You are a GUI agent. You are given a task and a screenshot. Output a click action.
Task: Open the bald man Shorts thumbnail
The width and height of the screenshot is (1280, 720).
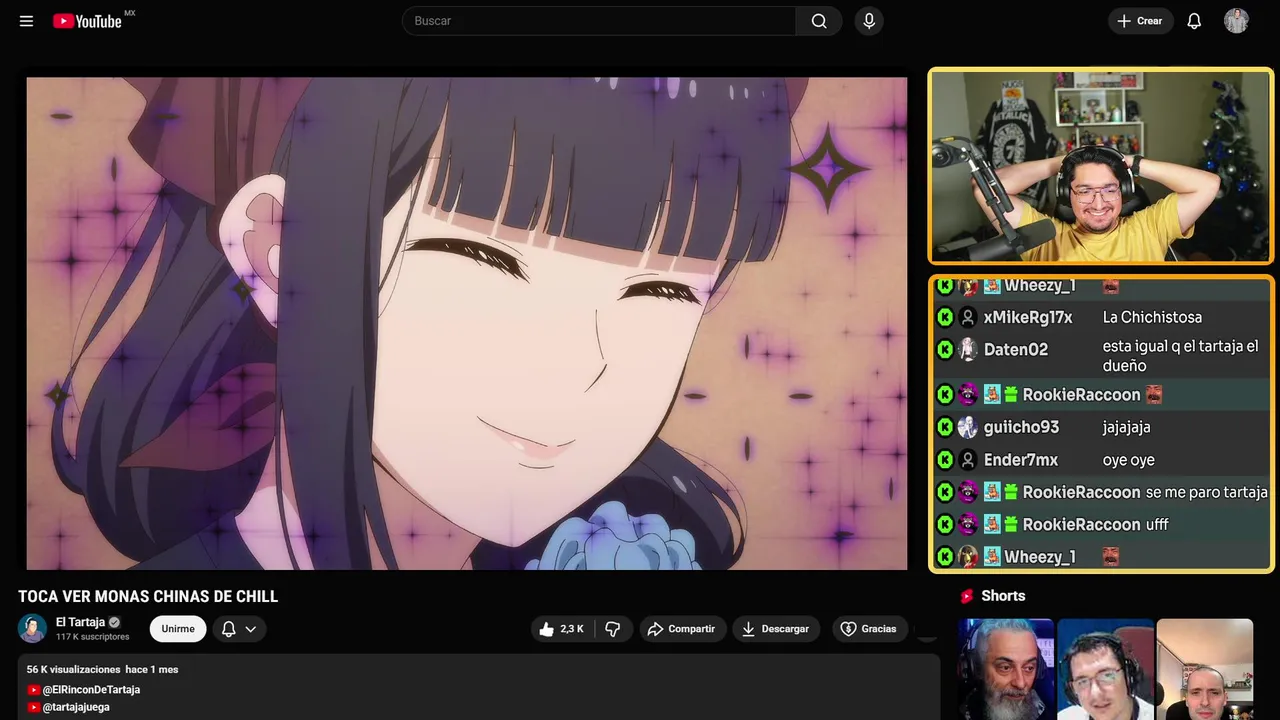1205,669
